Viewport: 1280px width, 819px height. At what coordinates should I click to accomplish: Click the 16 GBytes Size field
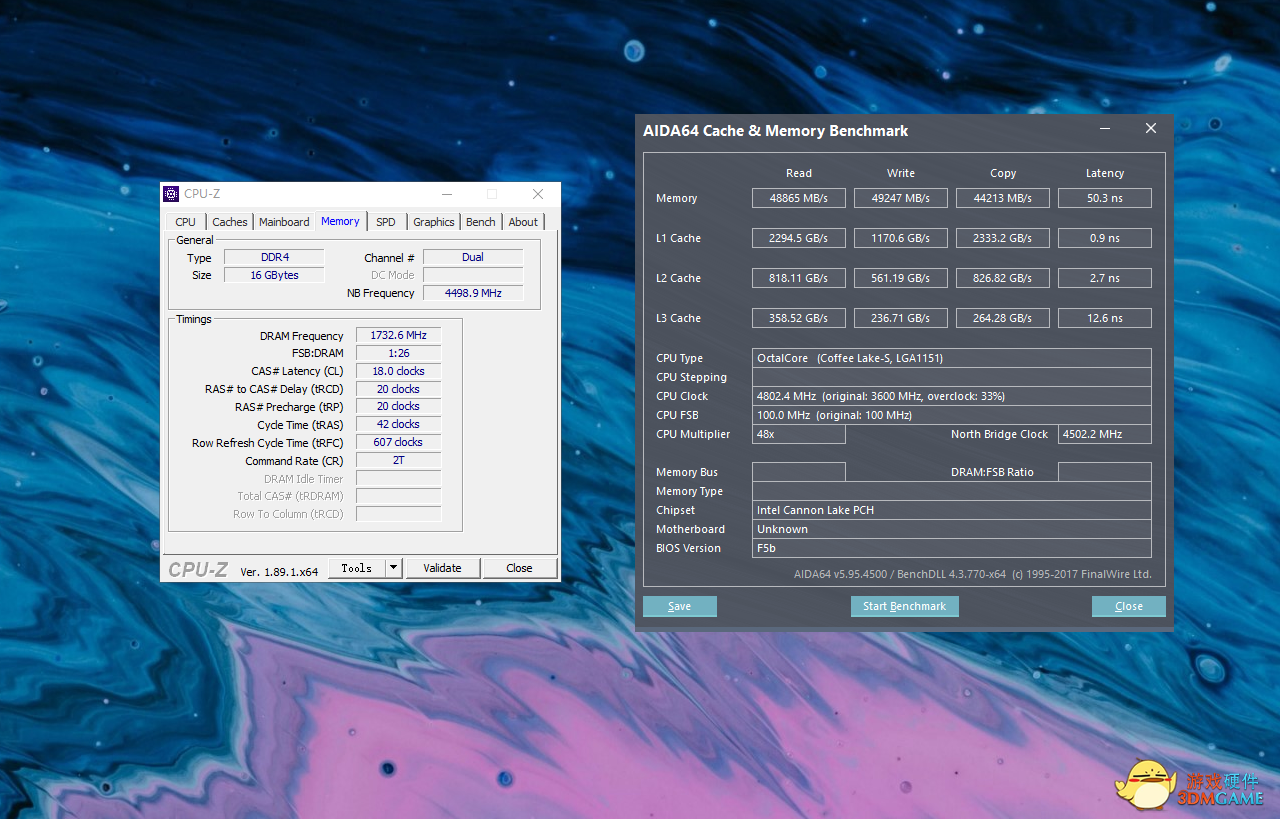274,275
